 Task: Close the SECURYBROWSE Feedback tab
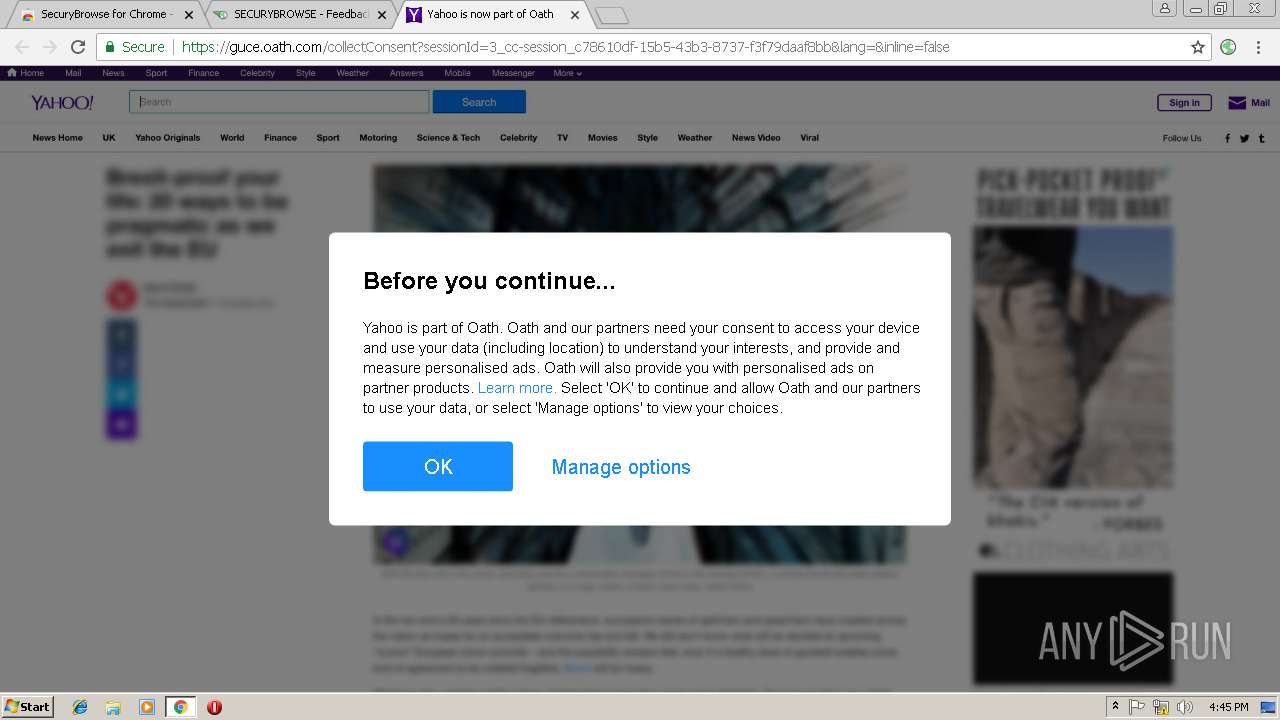coord(382,15)
